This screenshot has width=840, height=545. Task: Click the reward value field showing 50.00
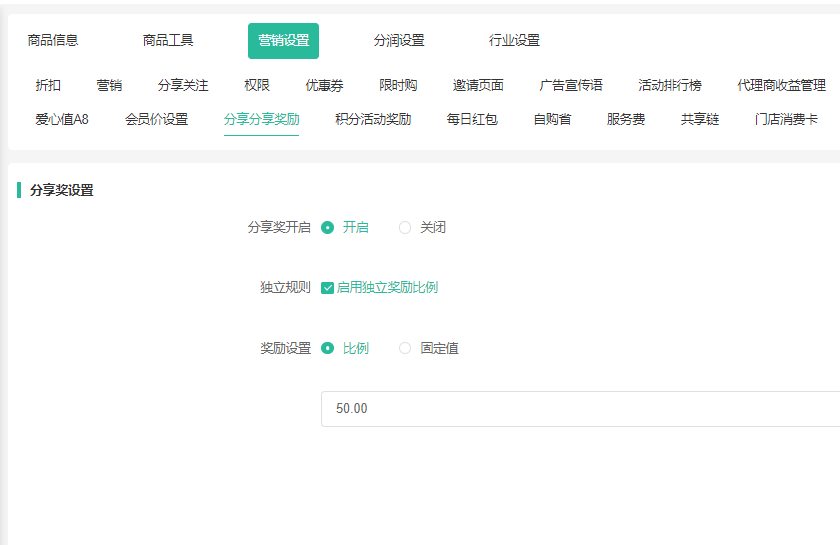click(580, 409)
